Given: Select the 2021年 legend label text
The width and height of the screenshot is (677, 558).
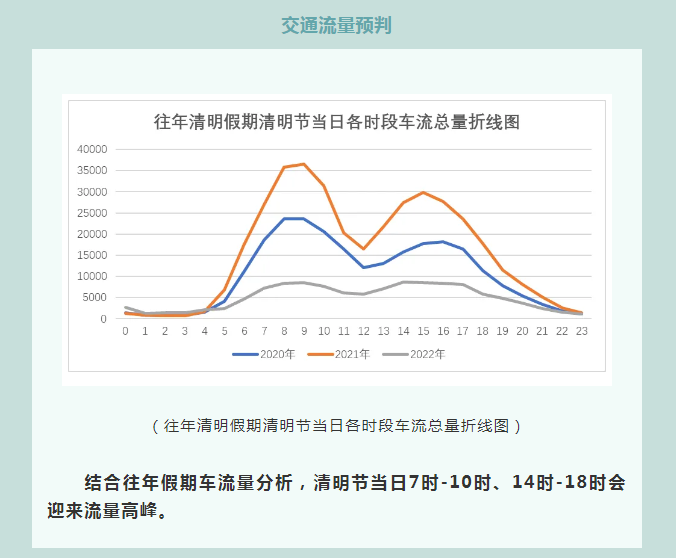Looking at the screenshot, I should 353,354.
